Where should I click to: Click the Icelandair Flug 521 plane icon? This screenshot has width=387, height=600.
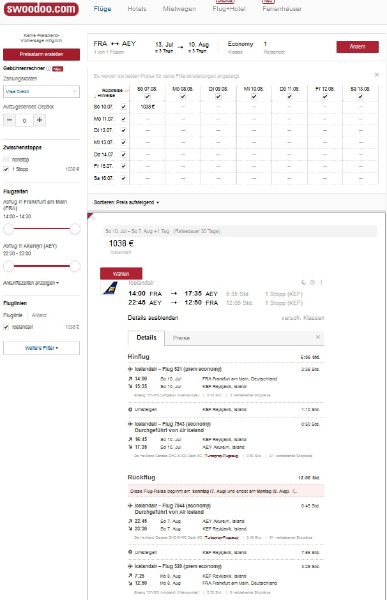[130, 369]
